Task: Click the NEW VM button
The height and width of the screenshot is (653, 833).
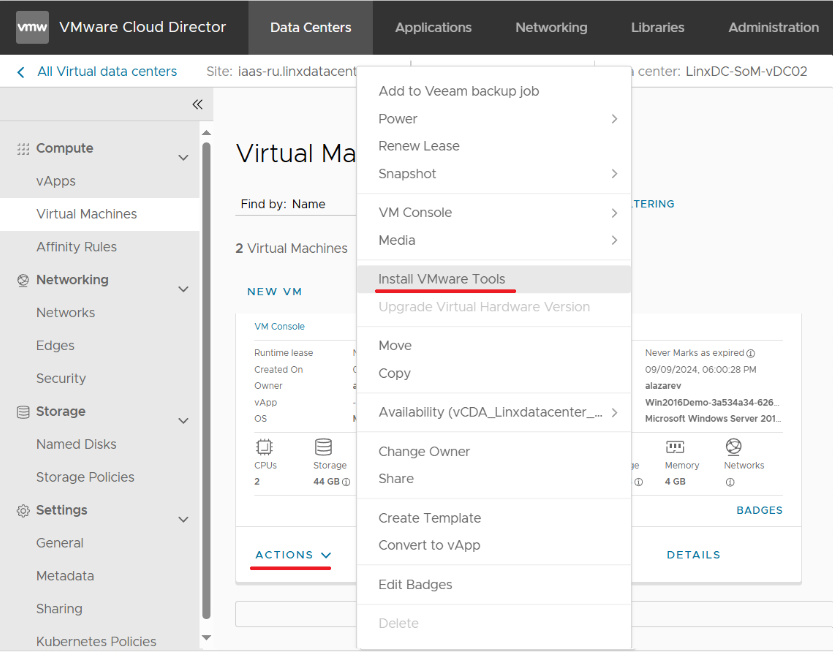Action: click(275, 292)
